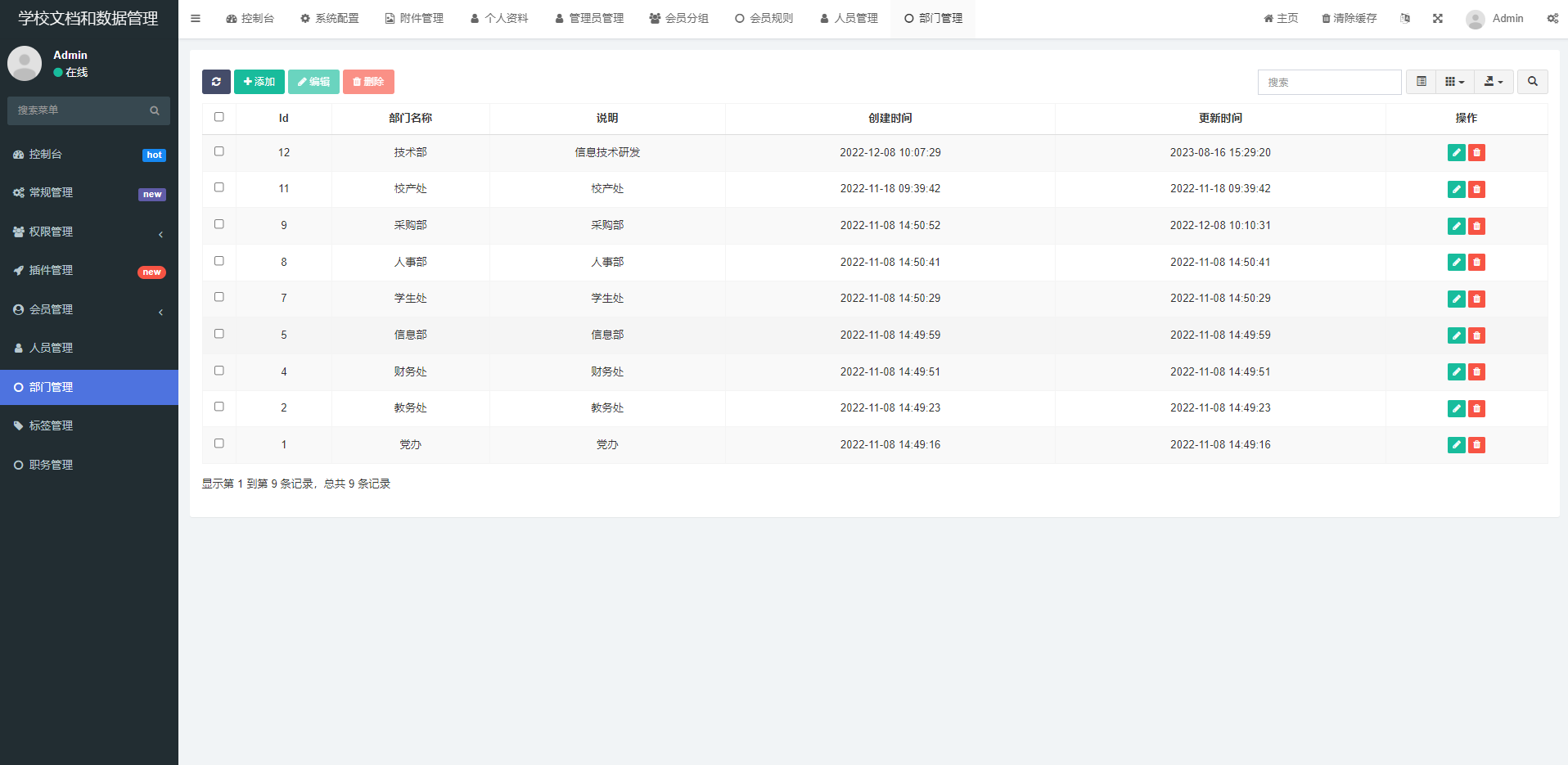1568x765 pixels.
Task: Expand 权限管理 sidebar menu
Action: click(x=88, y=232)
